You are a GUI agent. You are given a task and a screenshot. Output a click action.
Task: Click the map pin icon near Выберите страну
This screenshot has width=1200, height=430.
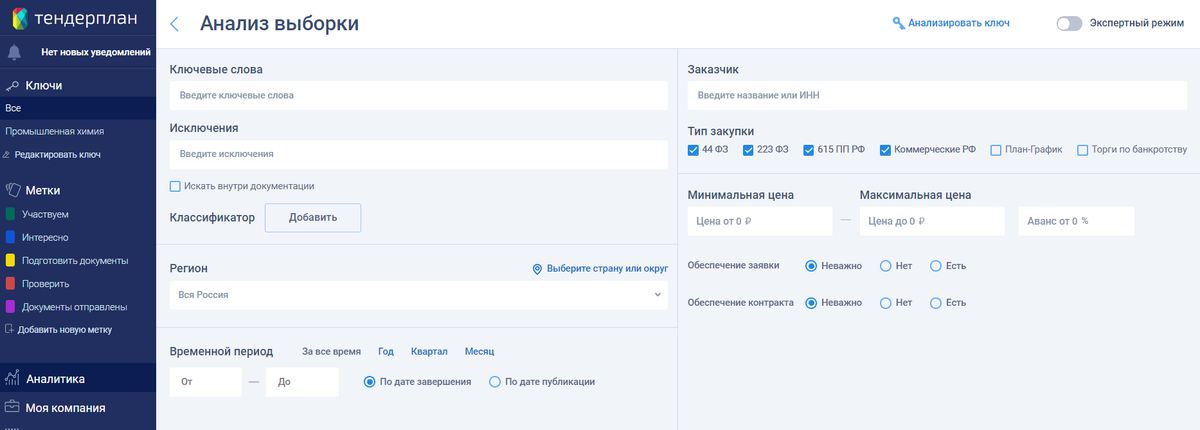click(537, 269)
